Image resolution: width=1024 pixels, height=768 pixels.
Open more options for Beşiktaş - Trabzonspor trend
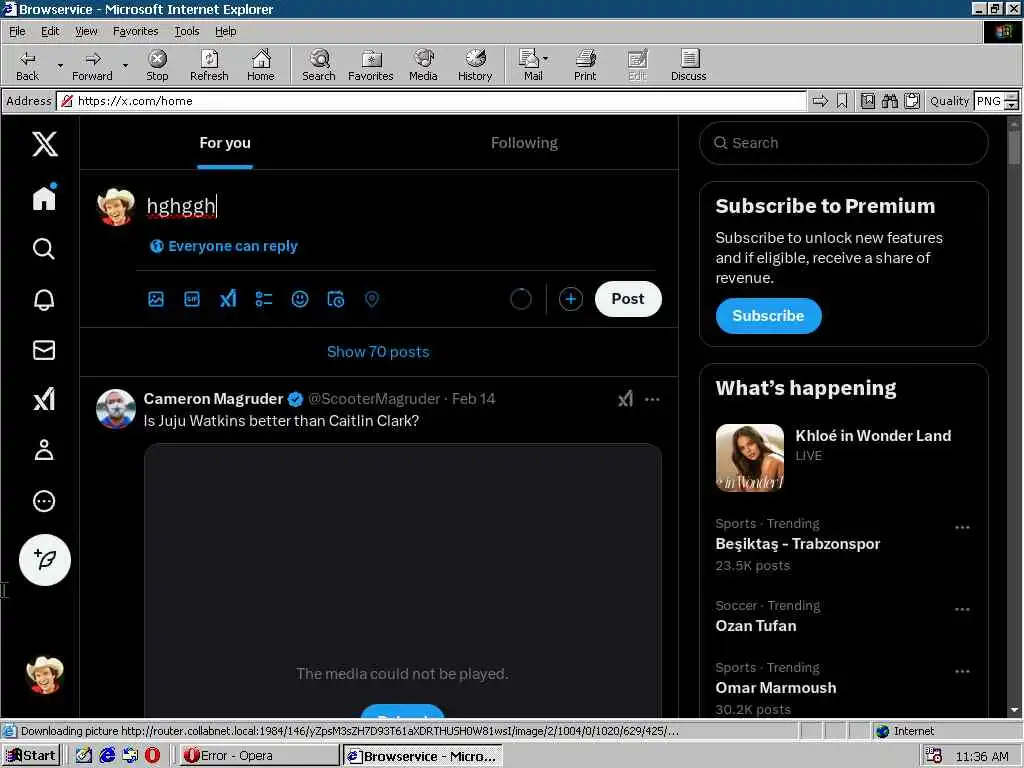[962, 527]
